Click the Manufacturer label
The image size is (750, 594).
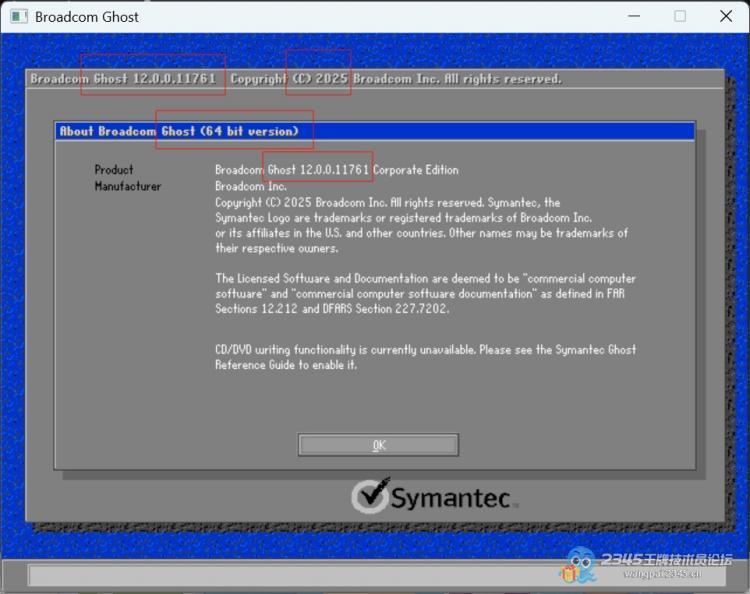click(x=128, y=186)
